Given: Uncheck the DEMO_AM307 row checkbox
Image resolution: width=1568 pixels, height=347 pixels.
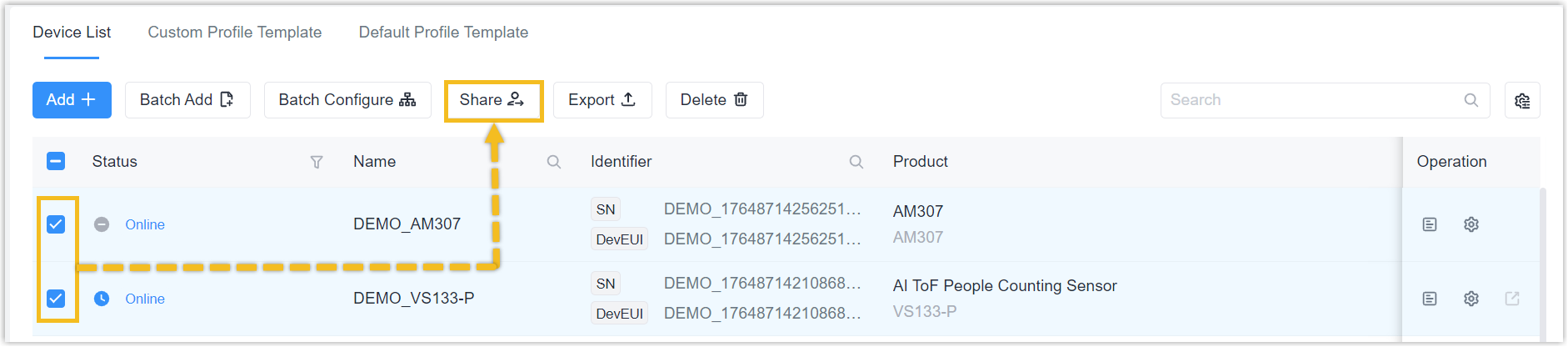Looking at the screenshot, I should 56,224.
